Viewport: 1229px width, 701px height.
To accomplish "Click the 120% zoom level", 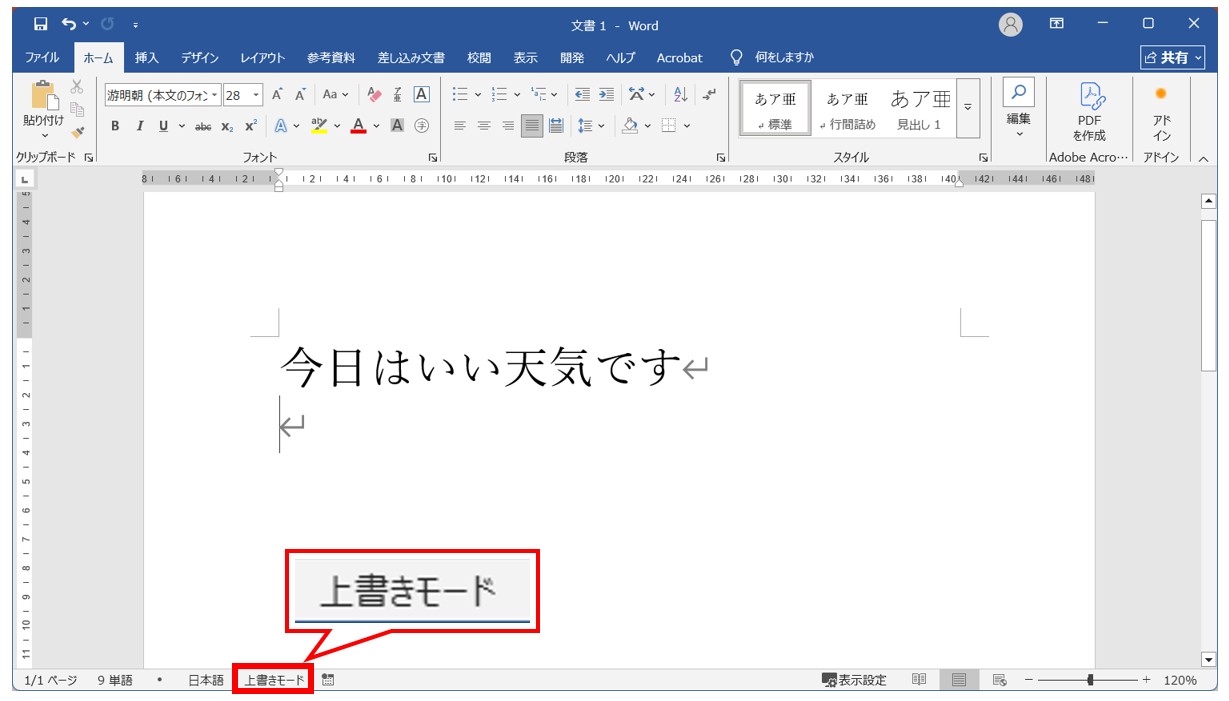I will 1180,680.
